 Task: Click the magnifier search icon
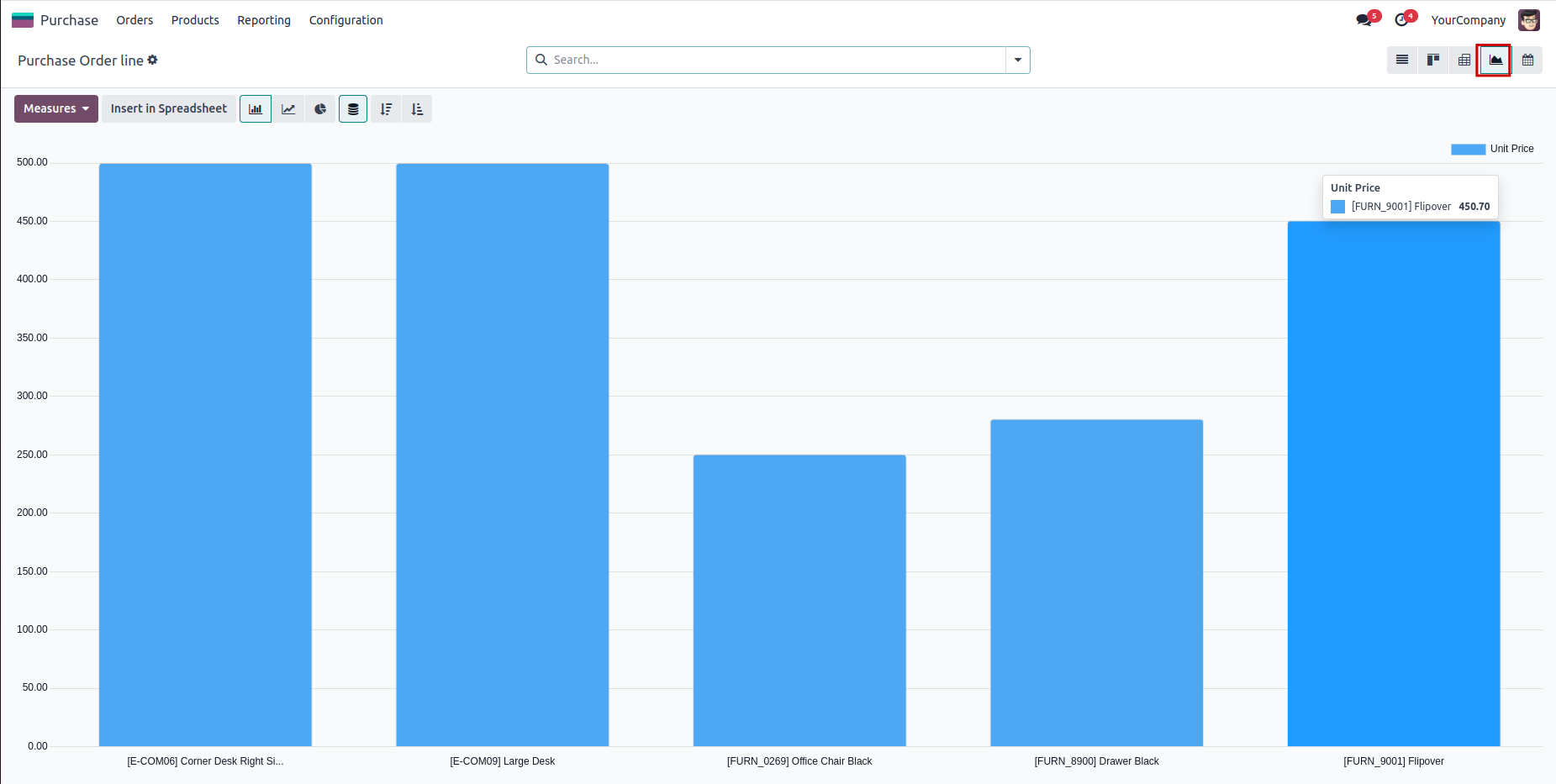pos(541,60)
